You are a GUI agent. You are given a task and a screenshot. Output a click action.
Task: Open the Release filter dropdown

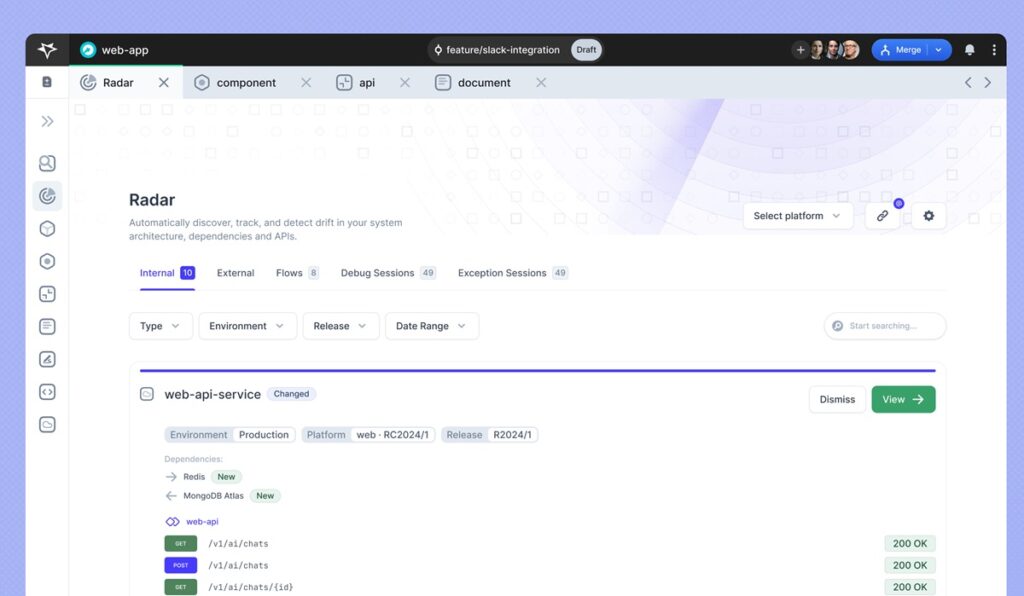[340, 326]
